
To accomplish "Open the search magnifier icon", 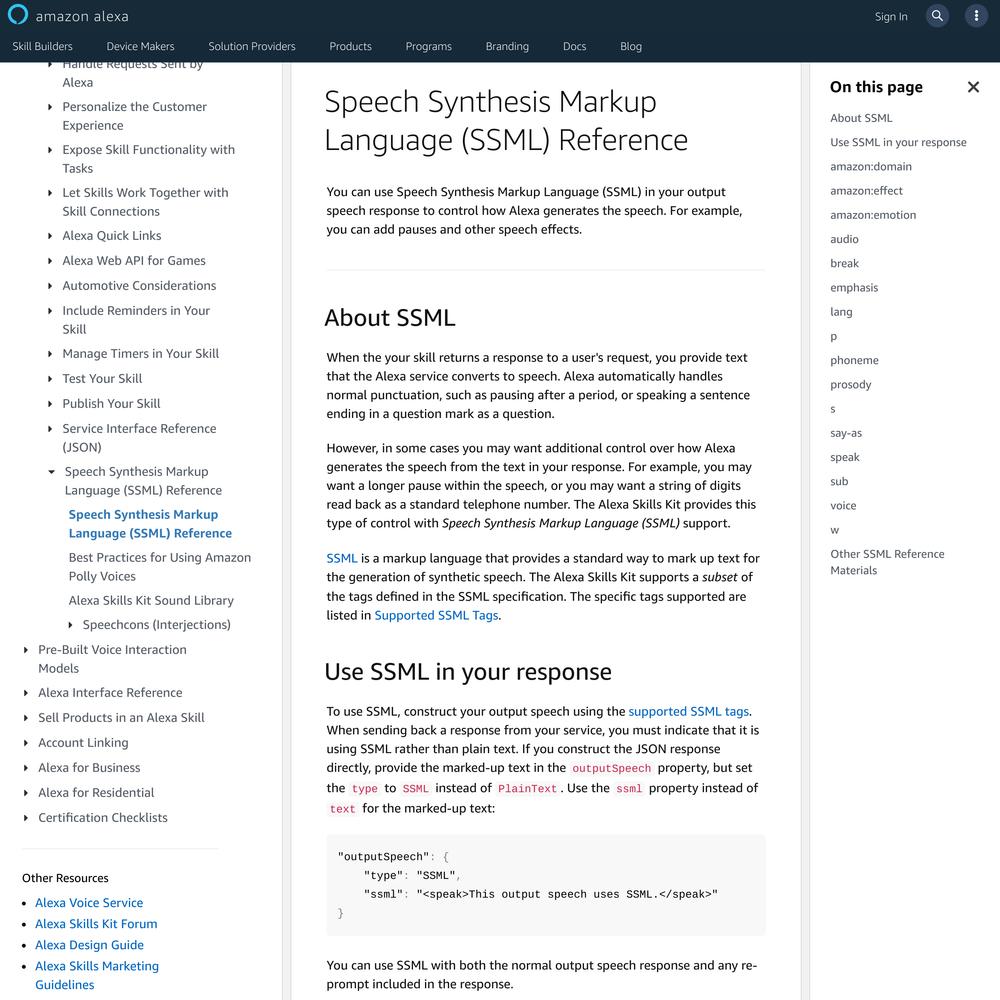I will pyautogui.click(x=937, y=16).
